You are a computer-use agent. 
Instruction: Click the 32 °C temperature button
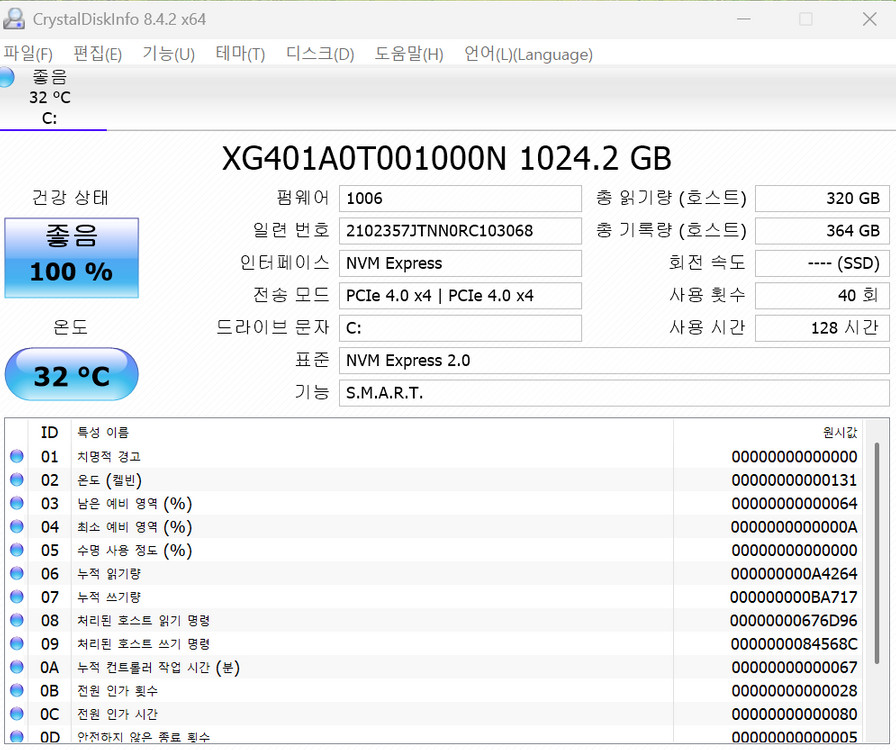coord(71,374)
